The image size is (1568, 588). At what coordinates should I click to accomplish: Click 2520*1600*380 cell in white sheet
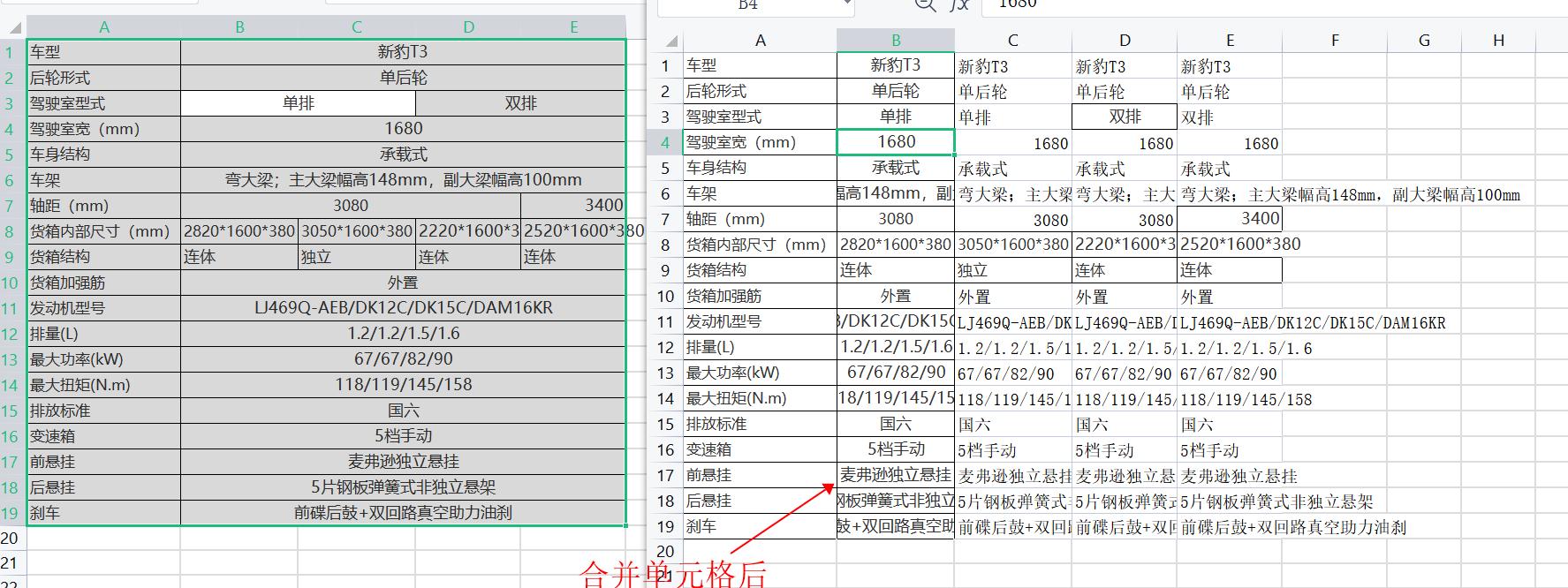(x=1230, y=245)
